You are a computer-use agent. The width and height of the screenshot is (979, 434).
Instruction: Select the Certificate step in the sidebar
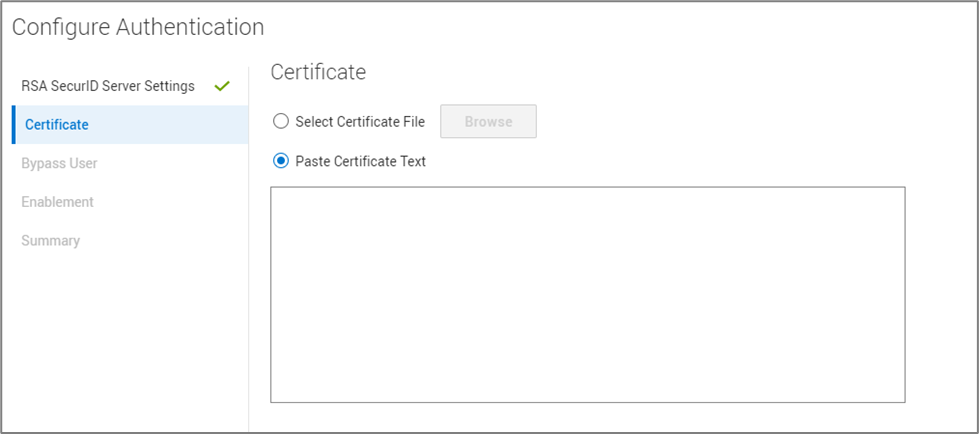57,125
